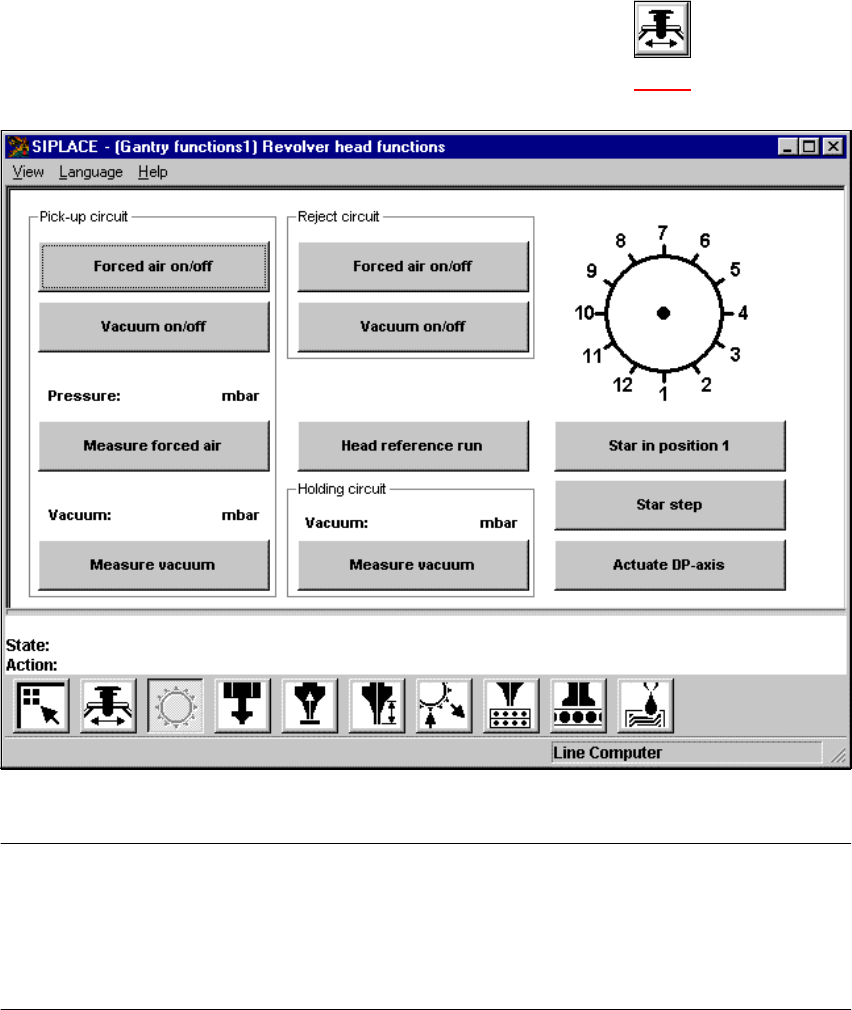The height and width of the screenshot is (1010, 852).
Task: Minimize the SIPLACE window
Action: [x=787, y=147]
